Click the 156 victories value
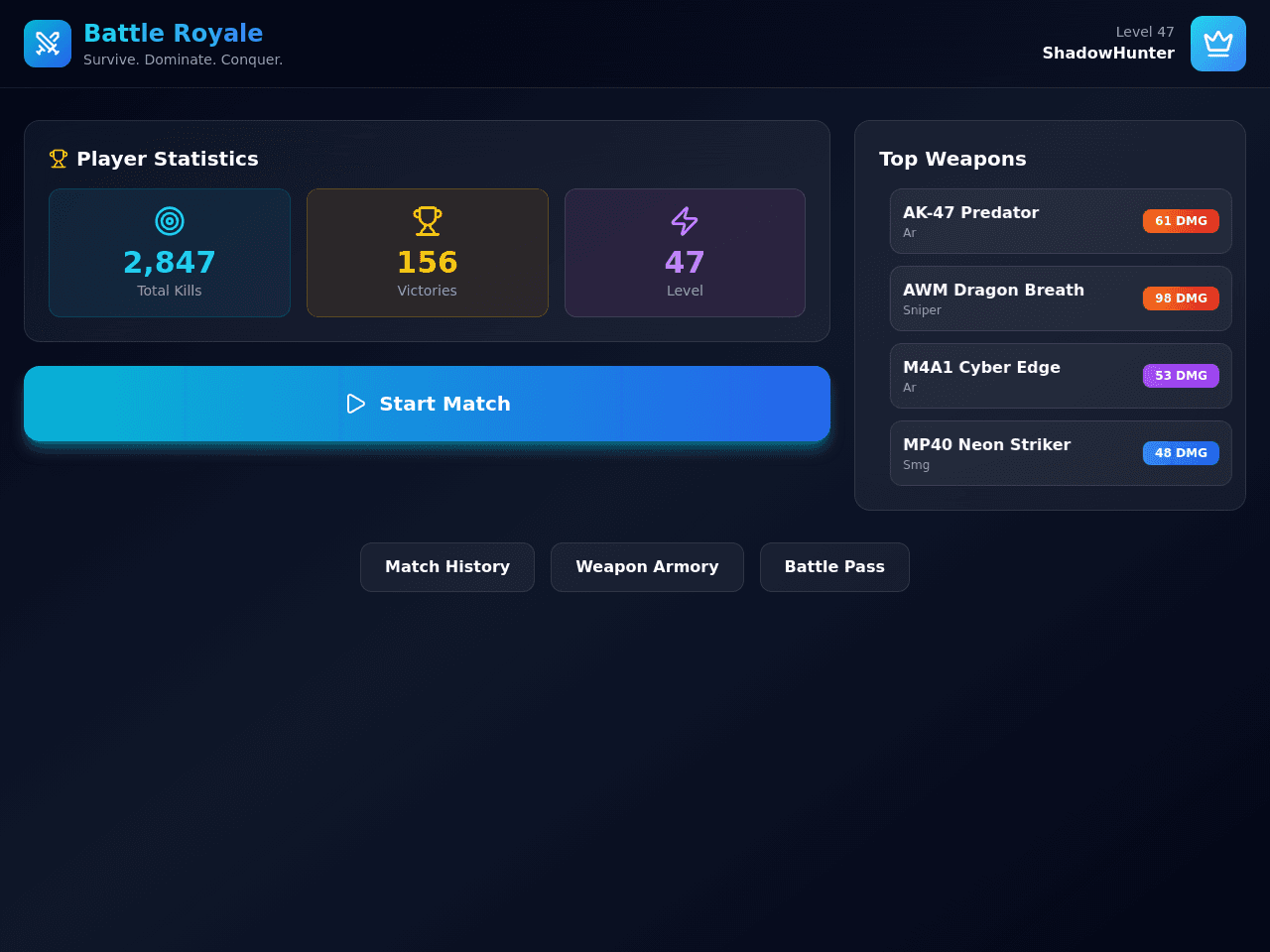Viewport: 1270px width, 952px height. point(428,263)
